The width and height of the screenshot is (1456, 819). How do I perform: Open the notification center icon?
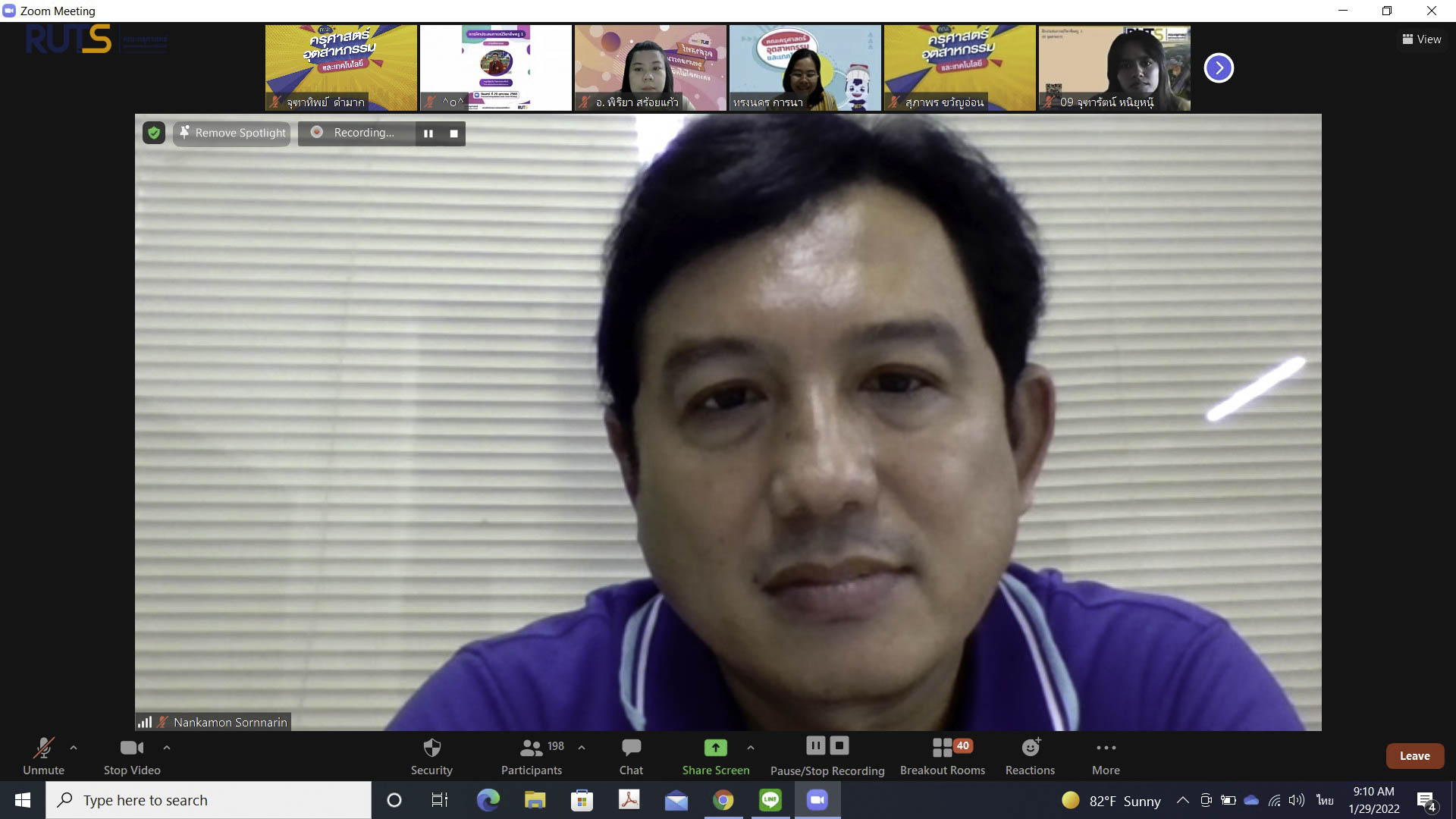(1426, 801)
